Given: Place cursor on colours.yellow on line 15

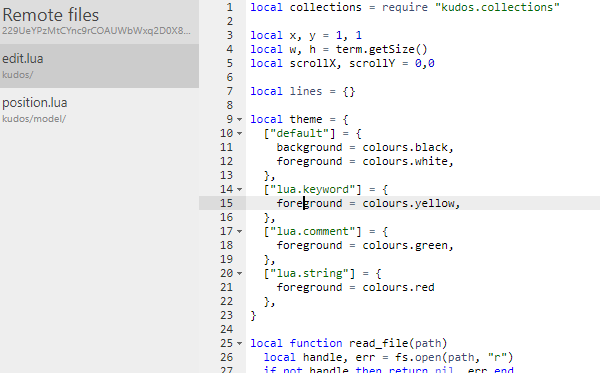Looking at the screenshot, I should coord(408,203).
